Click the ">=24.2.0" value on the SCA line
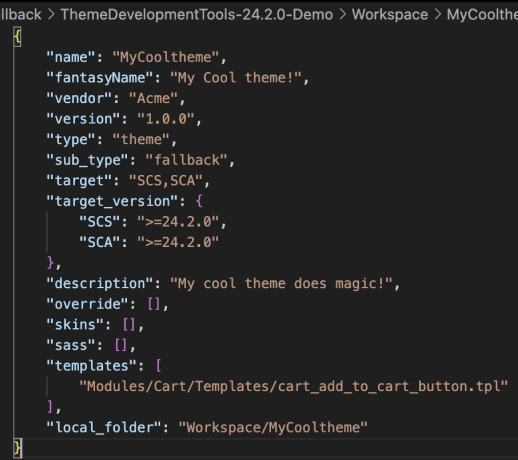The width and height of the screenshot is (518, 460). tap(178, 242)
